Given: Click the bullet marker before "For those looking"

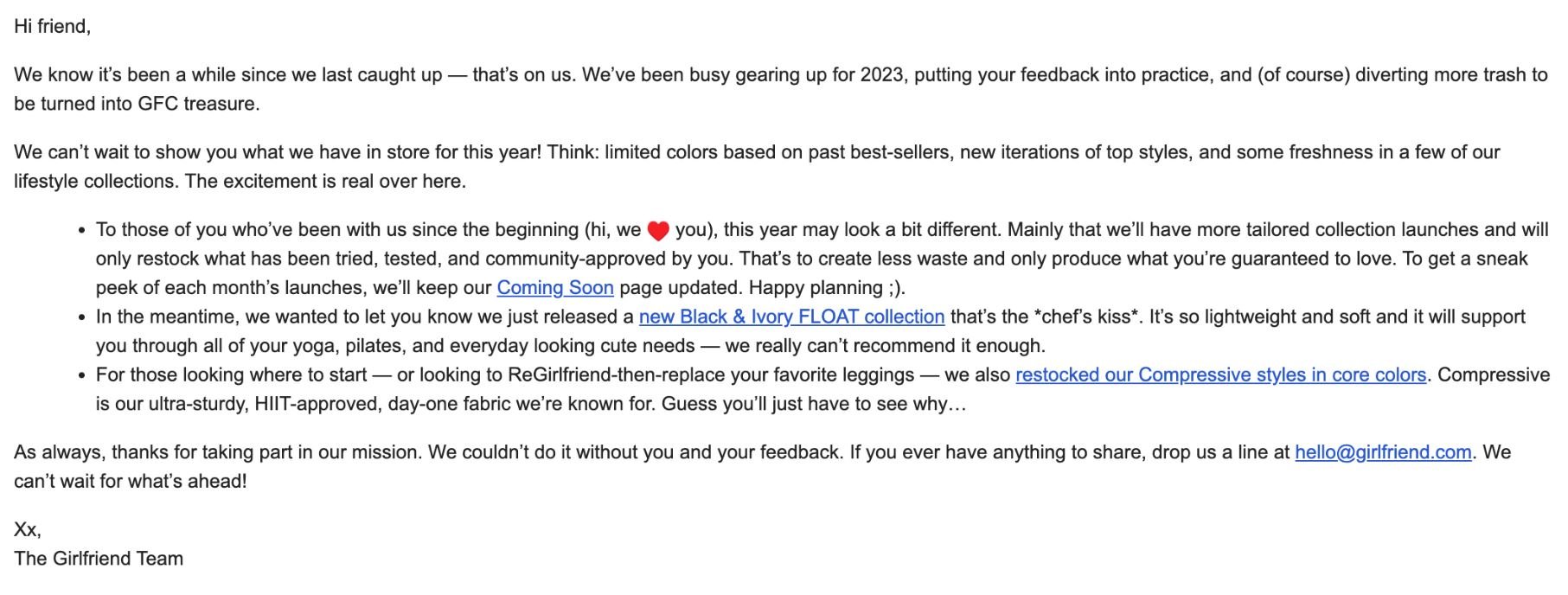Looking at the screenshot, I should (x=81, y=376).
